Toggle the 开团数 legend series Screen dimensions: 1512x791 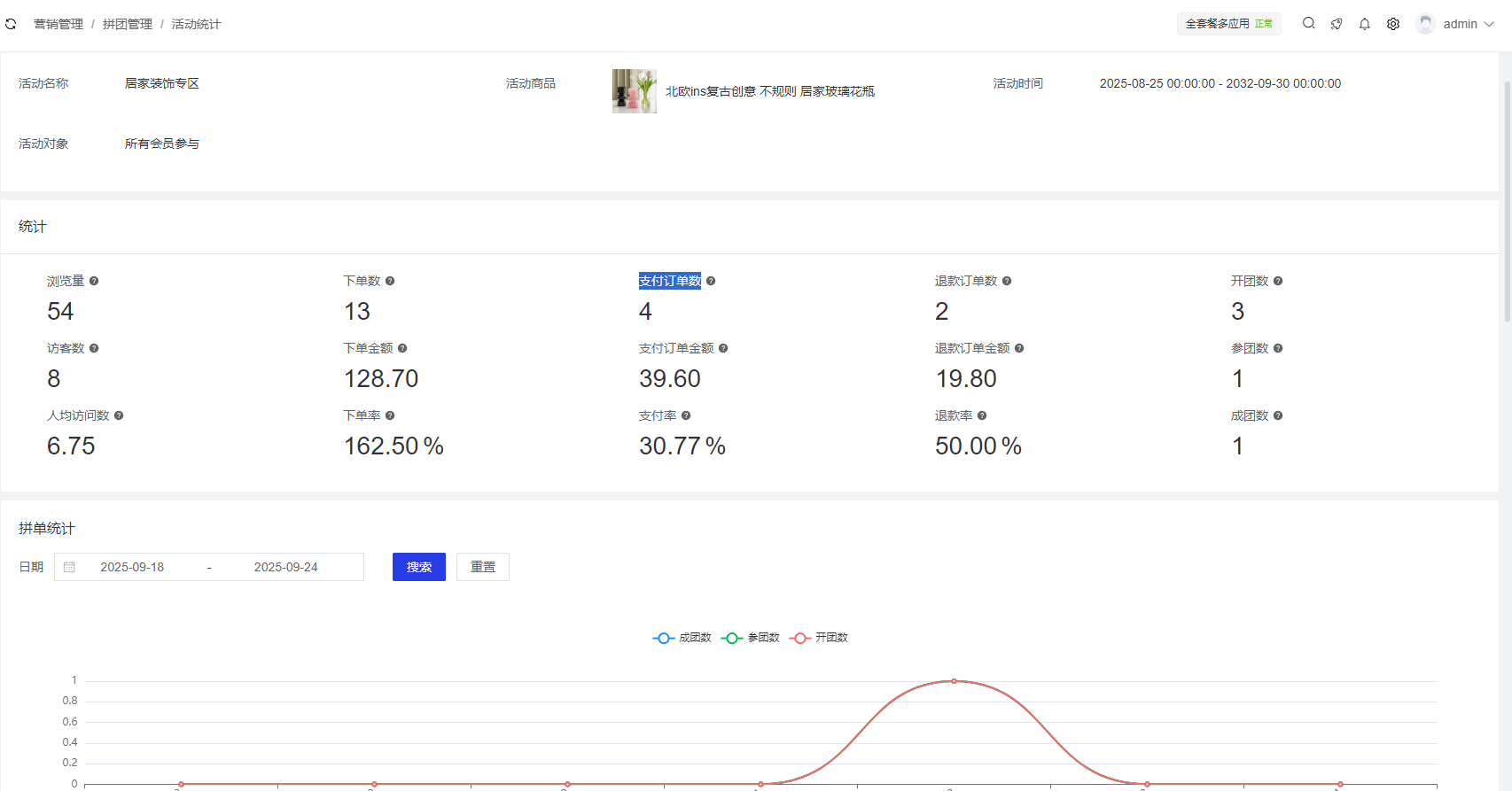pos(819,638)
